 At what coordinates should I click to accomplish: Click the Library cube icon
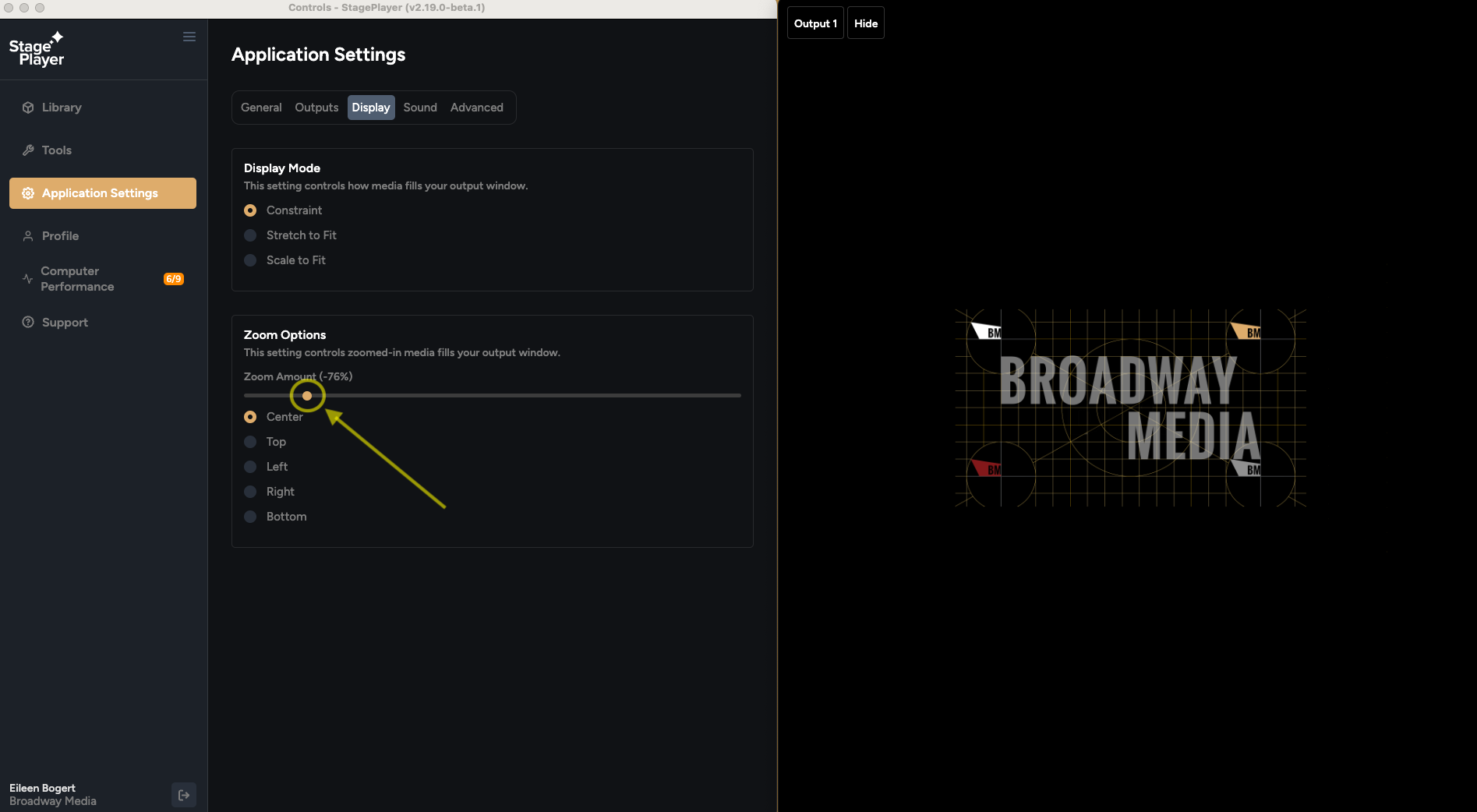pos(28,108)
